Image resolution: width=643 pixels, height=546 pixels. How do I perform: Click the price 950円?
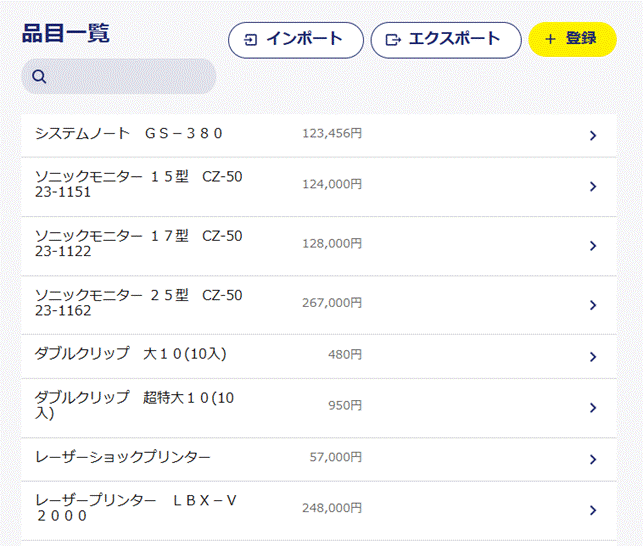coord(345,405)
